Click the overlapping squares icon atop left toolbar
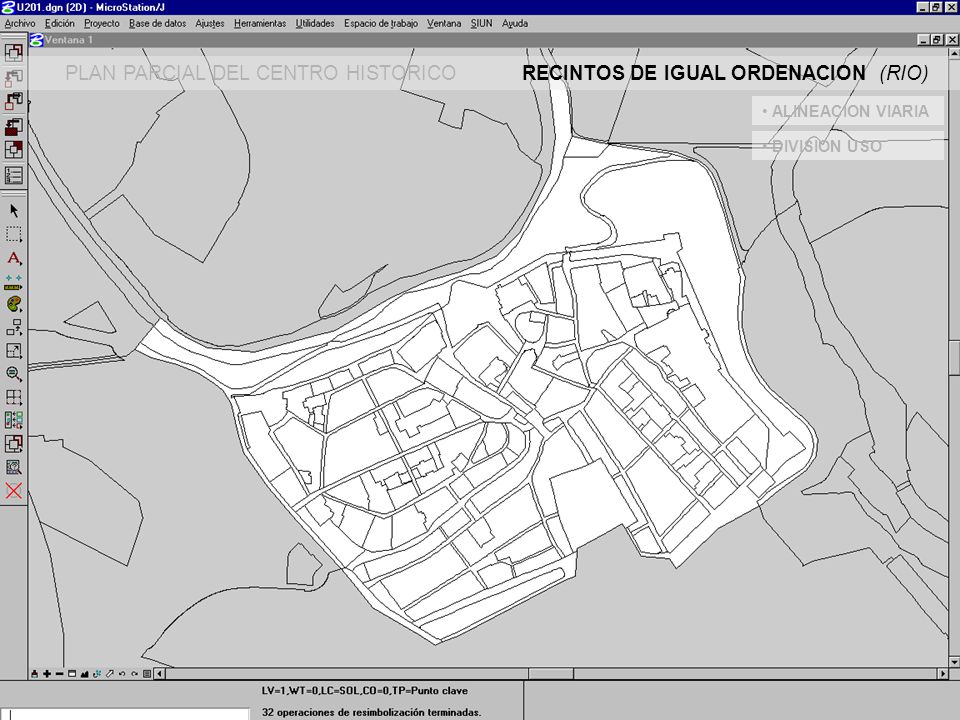 coord(13,53)
